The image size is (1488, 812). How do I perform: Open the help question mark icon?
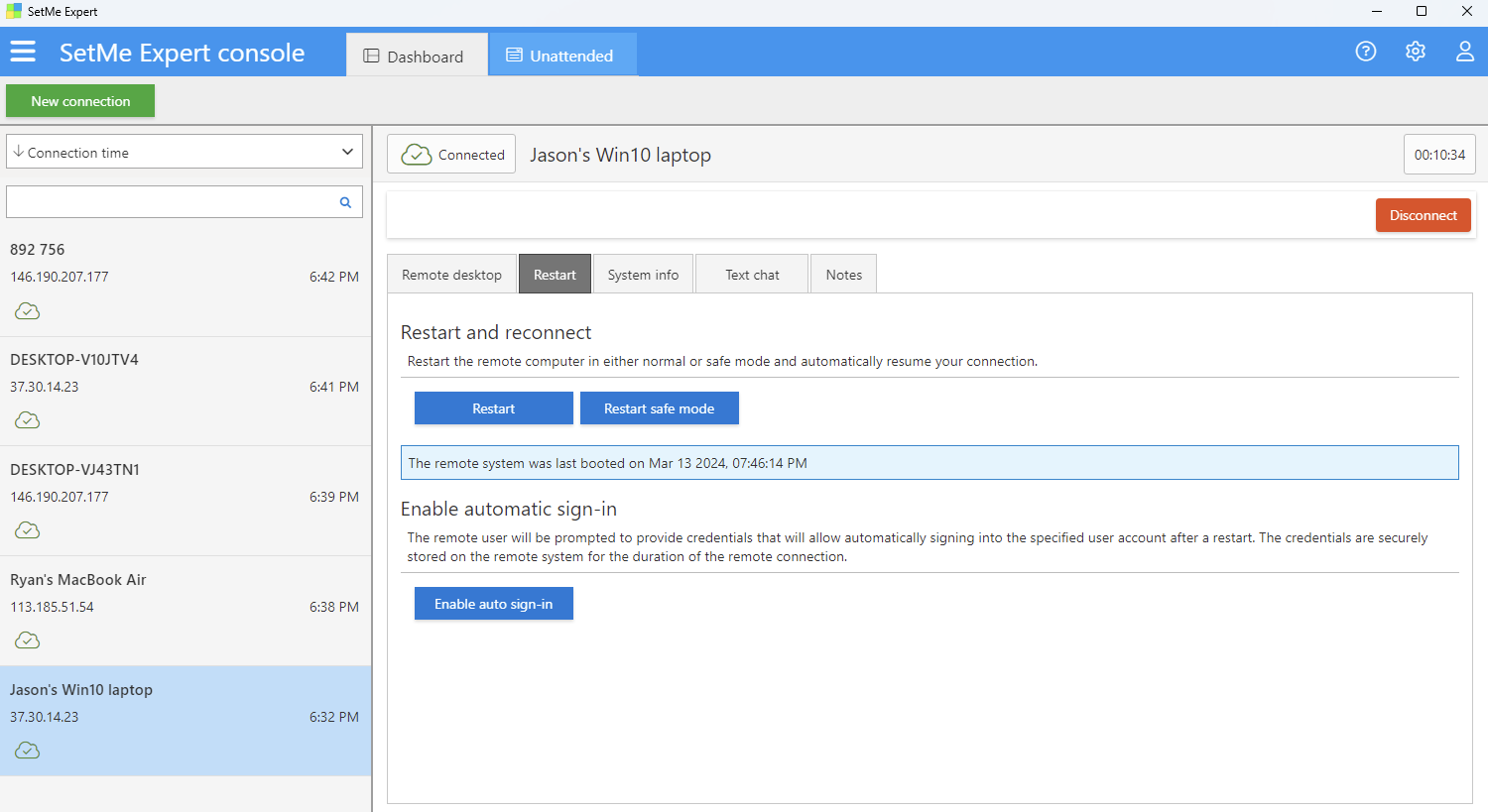coord(1366,52)
